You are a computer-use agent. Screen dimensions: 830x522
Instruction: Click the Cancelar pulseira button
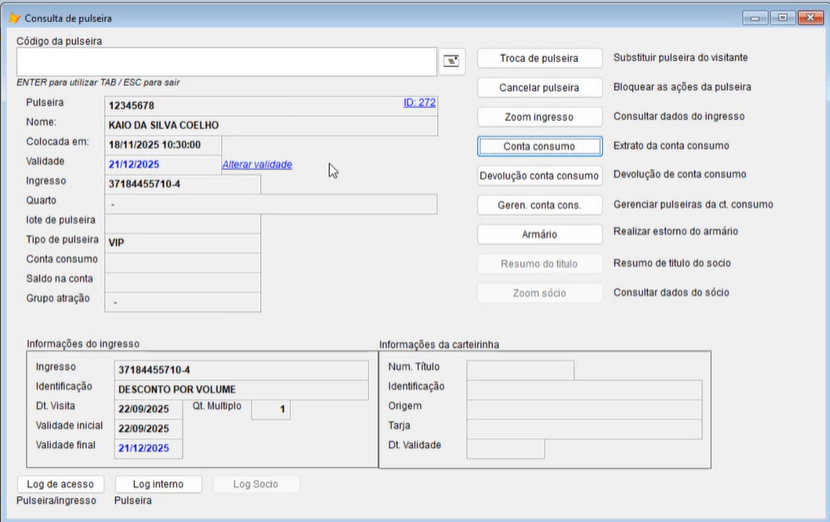click(540, 87)
